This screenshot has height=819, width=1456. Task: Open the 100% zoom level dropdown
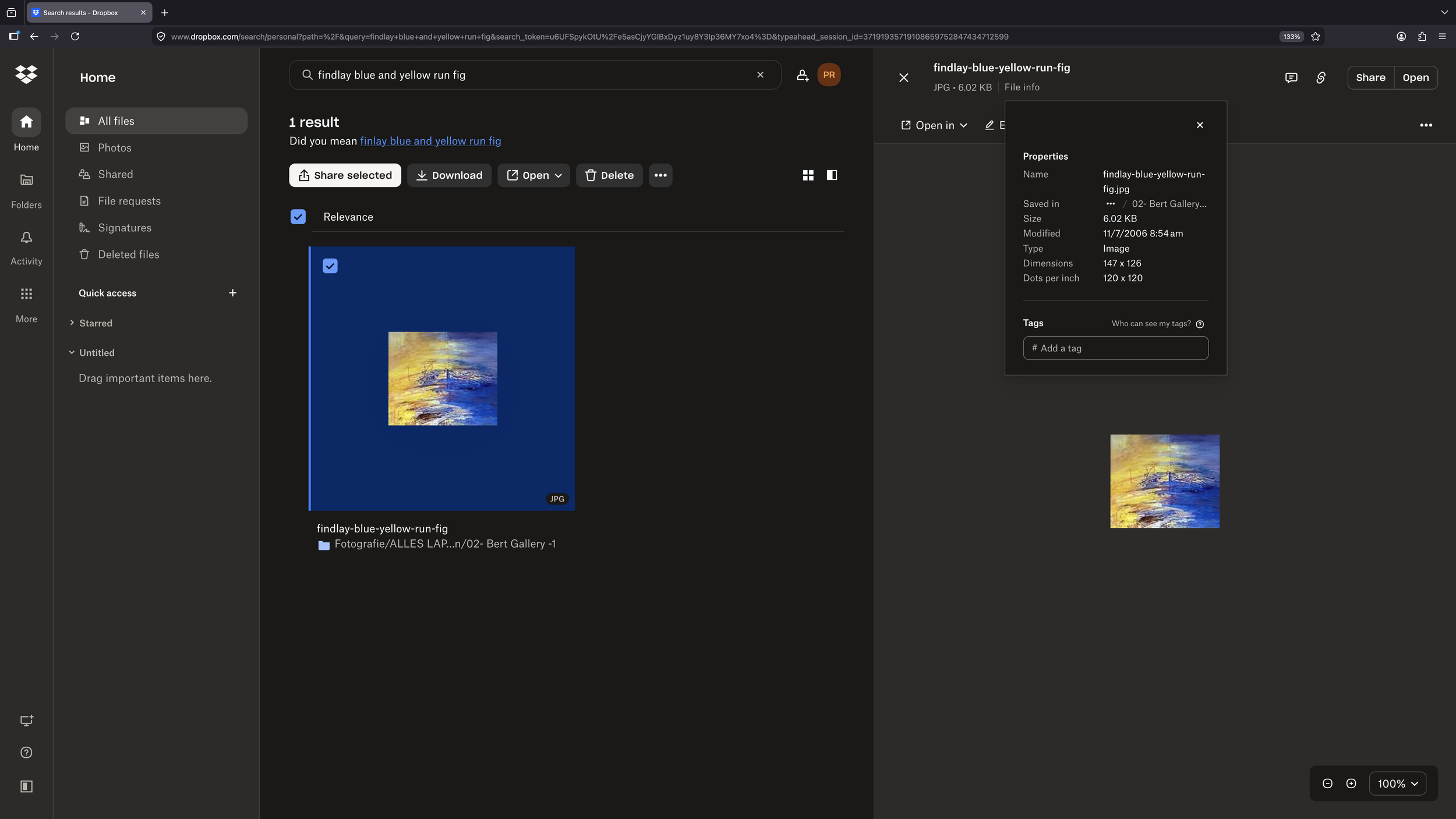pos(1397,783)
